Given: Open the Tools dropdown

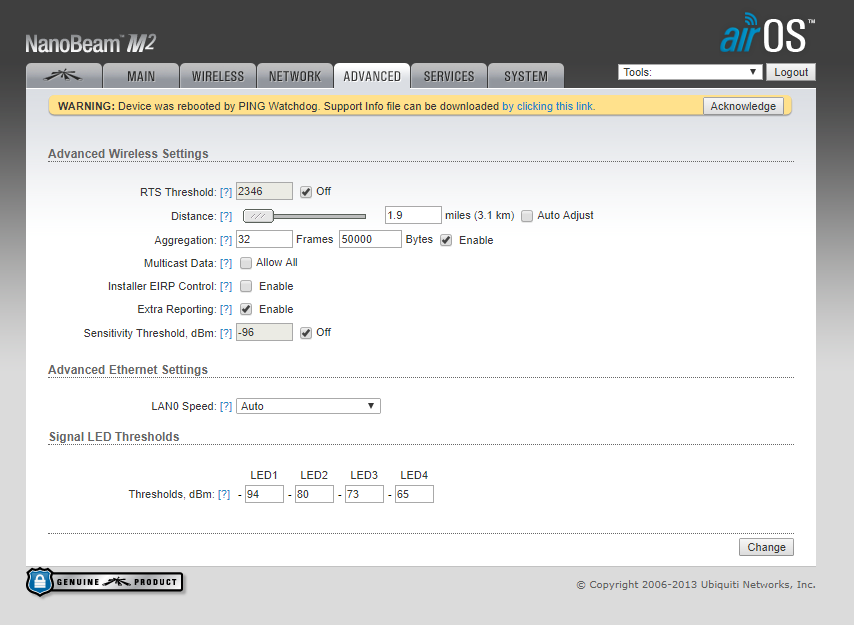Looking at the screenshot, I should (690, 72).
